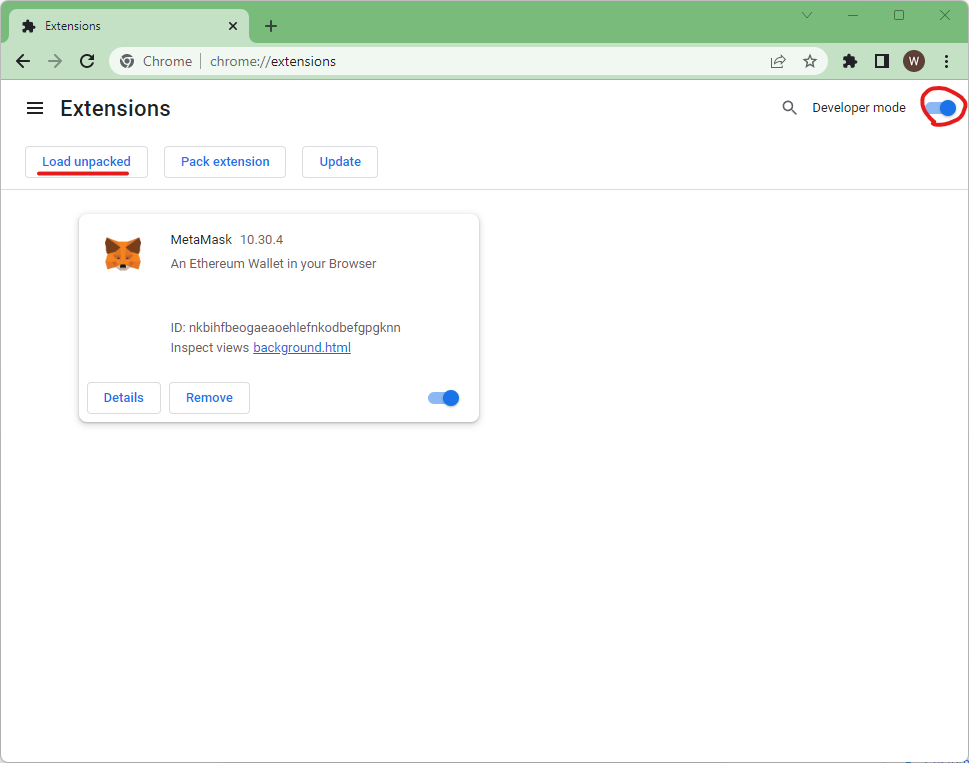Open the side panel icon next to profile
Viewport: 969px width, 763px height.
point(881,61)
